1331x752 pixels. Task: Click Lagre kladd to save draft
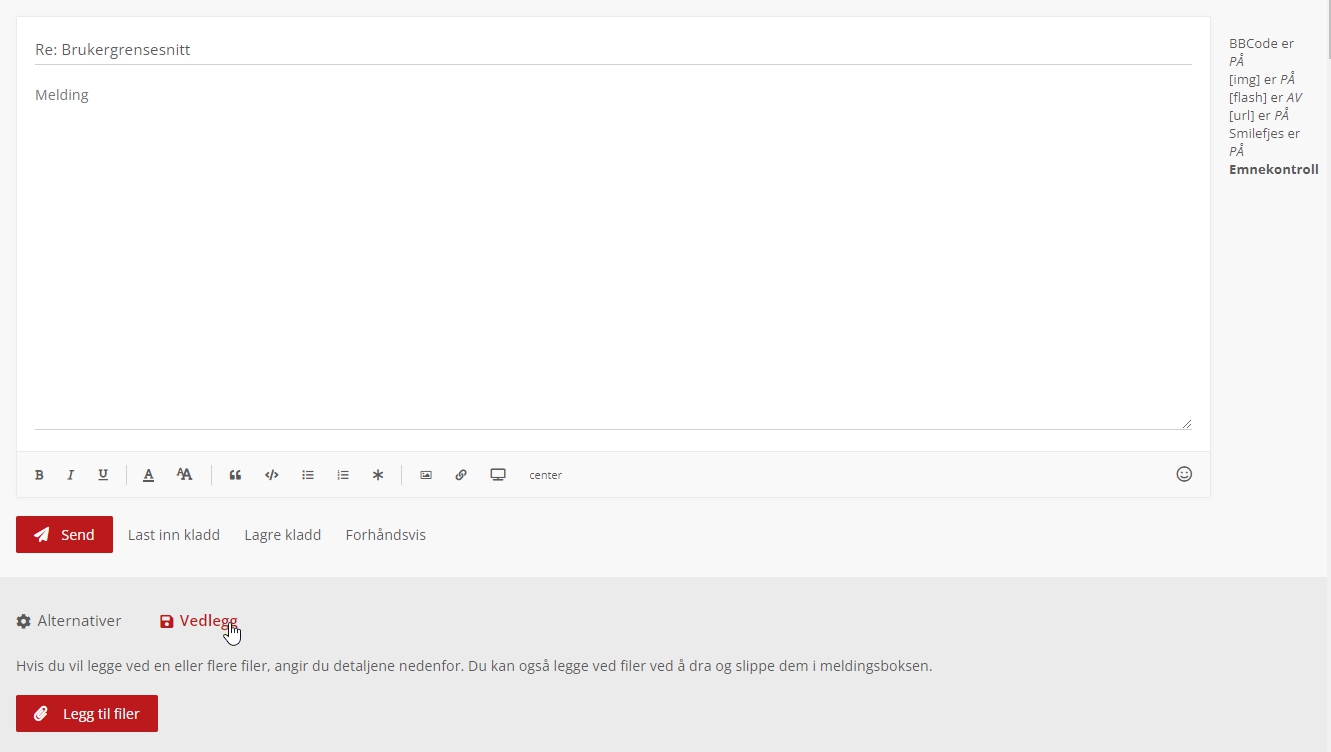pos(283,535)
